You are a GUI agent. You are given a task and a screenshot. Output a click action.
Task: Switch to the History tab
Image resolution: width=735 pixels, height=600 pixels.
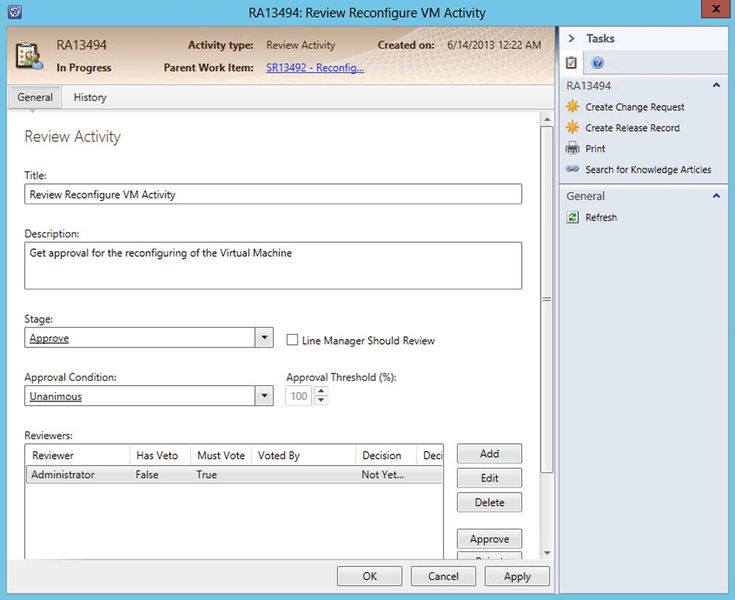[90, 98]
